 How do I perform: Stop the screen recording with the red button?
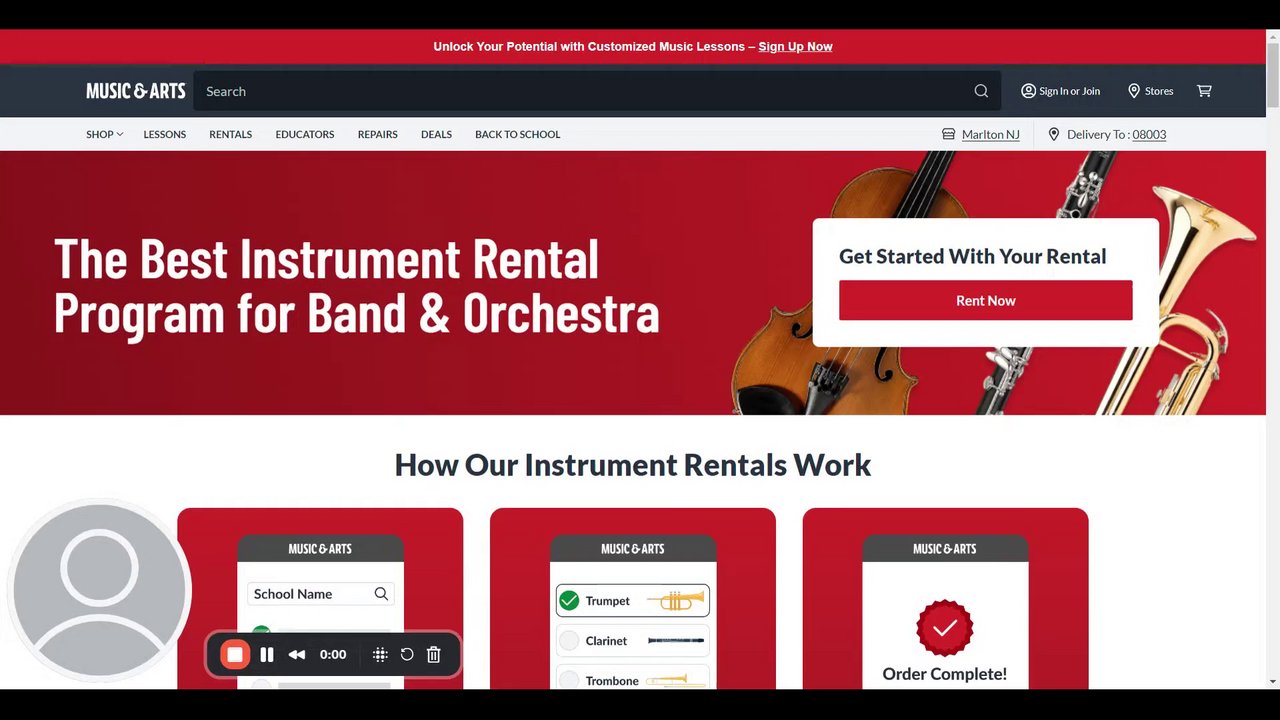pyautogui.click(x=235, y=655)
